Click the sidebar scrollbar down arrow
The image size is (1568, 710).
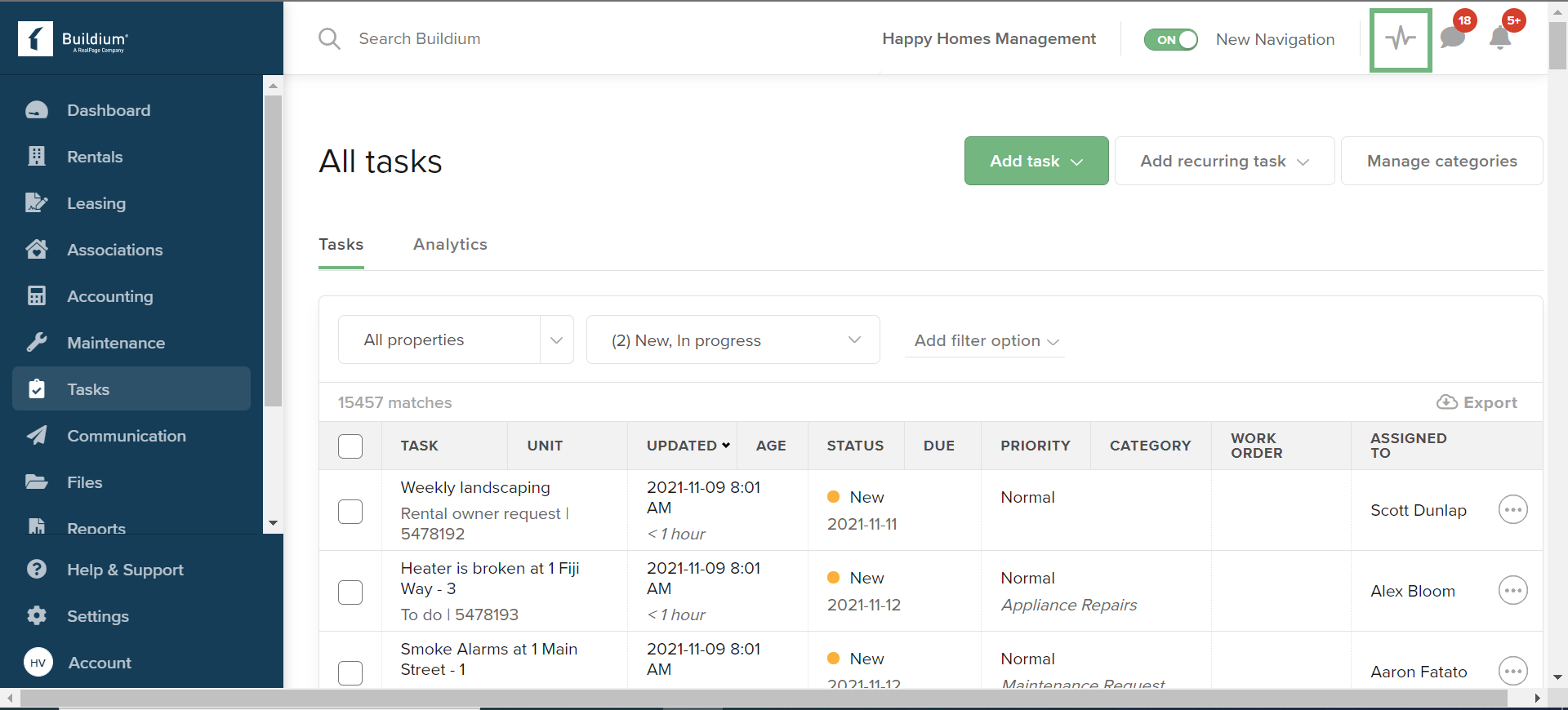click(x=273, y=523)
